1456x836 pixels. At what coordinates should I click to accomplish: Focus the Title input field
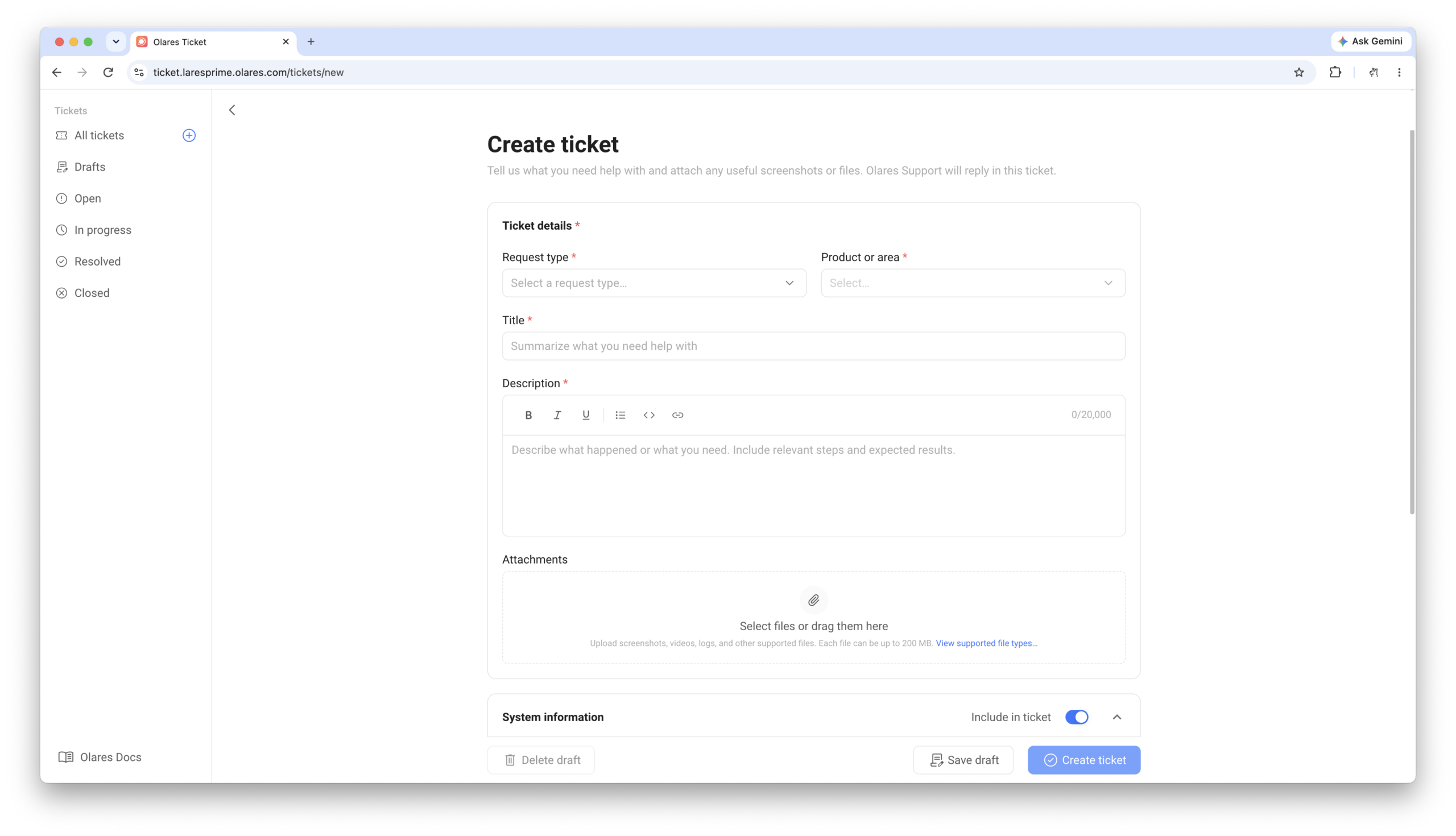pos(813,346)
